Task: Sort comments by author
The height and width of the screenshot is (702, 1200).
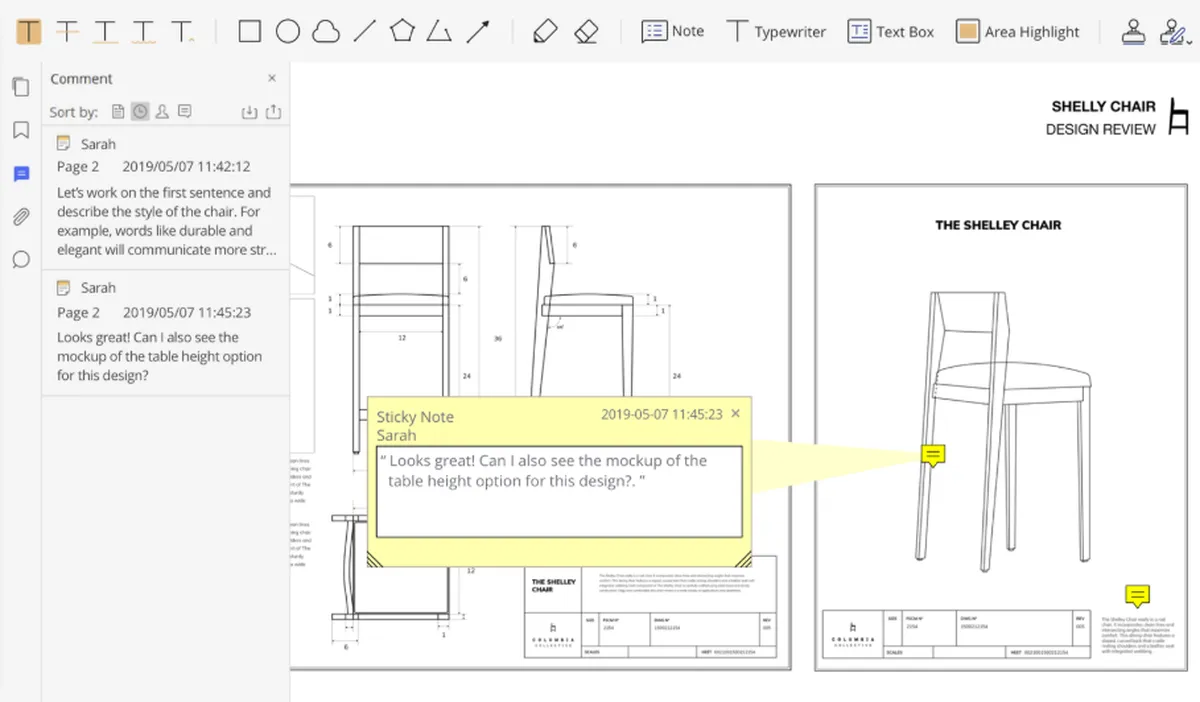Action: tap(162, 111)
